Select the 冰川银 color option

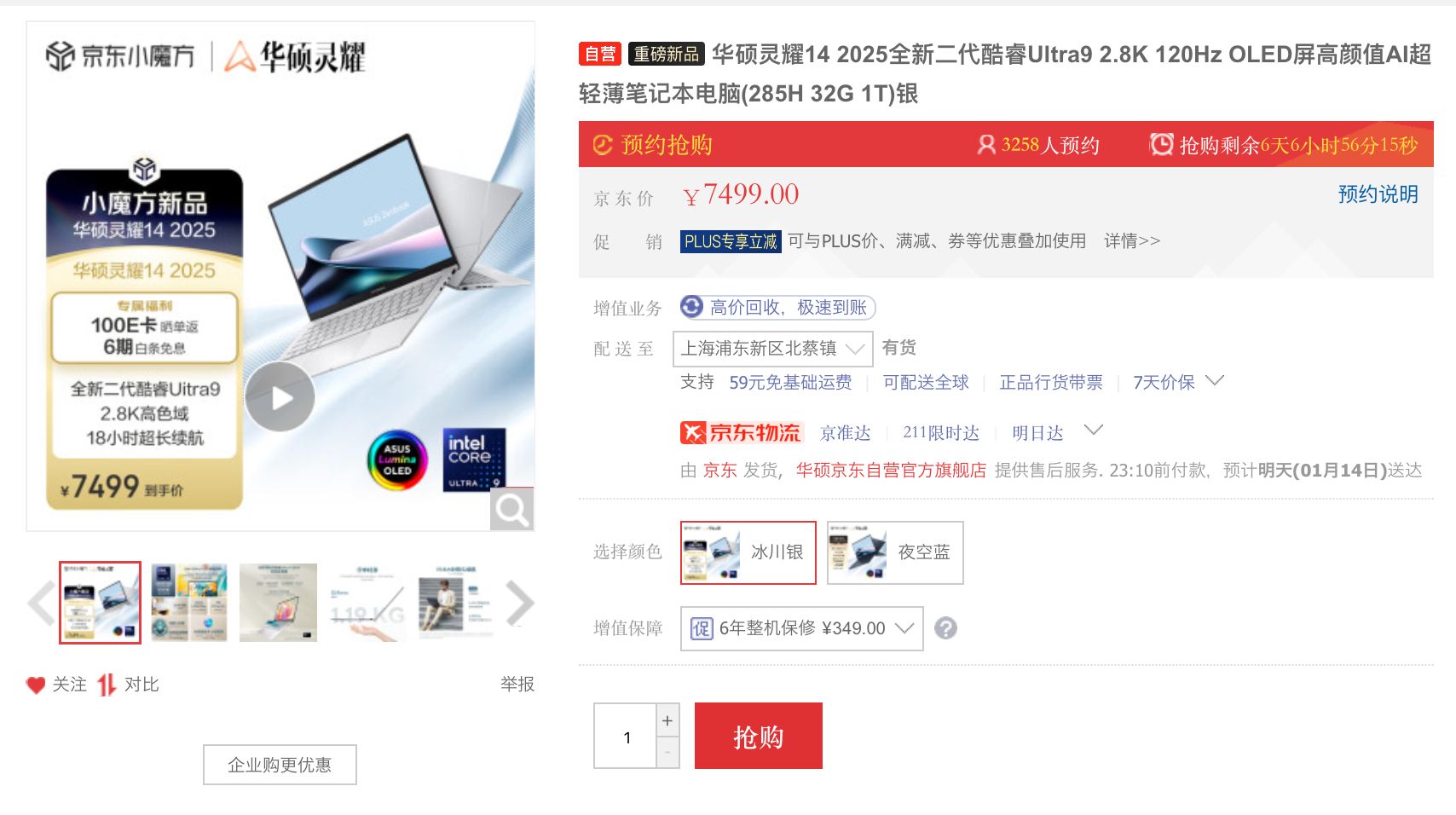point(748,552)
